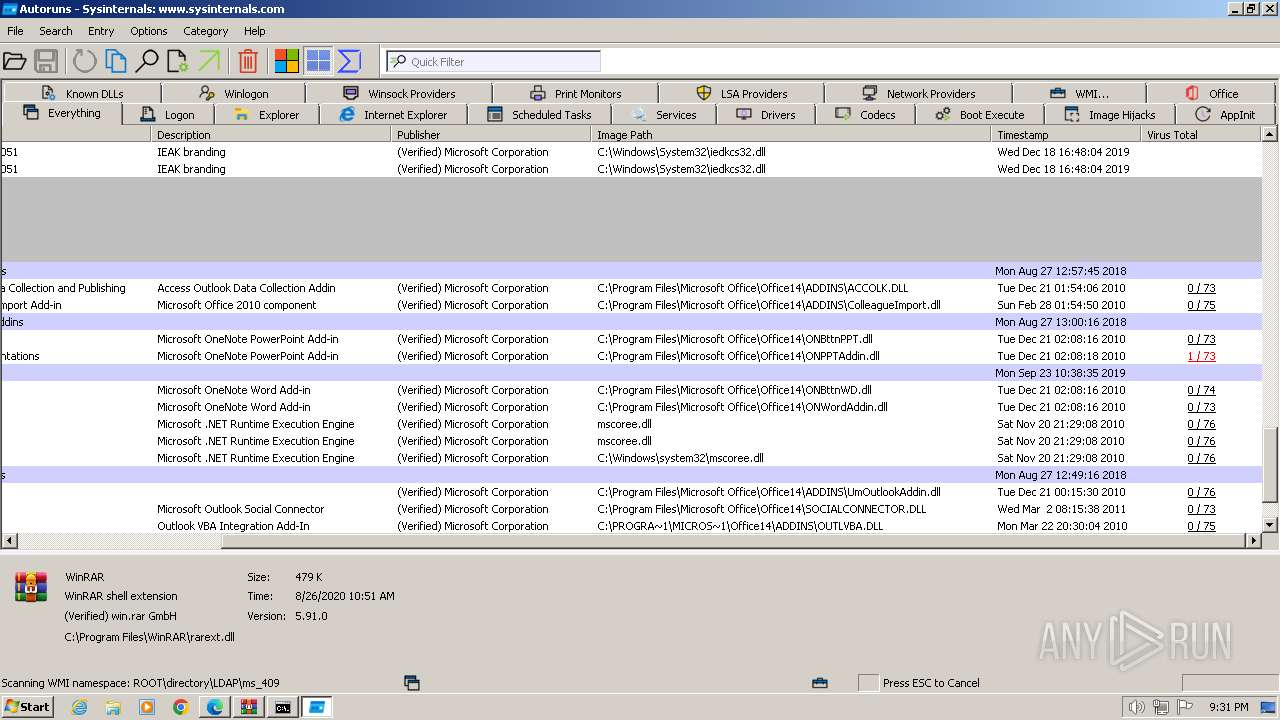
Task: Switch to the Known DLLs tab
Action: (x=81, y=93)
